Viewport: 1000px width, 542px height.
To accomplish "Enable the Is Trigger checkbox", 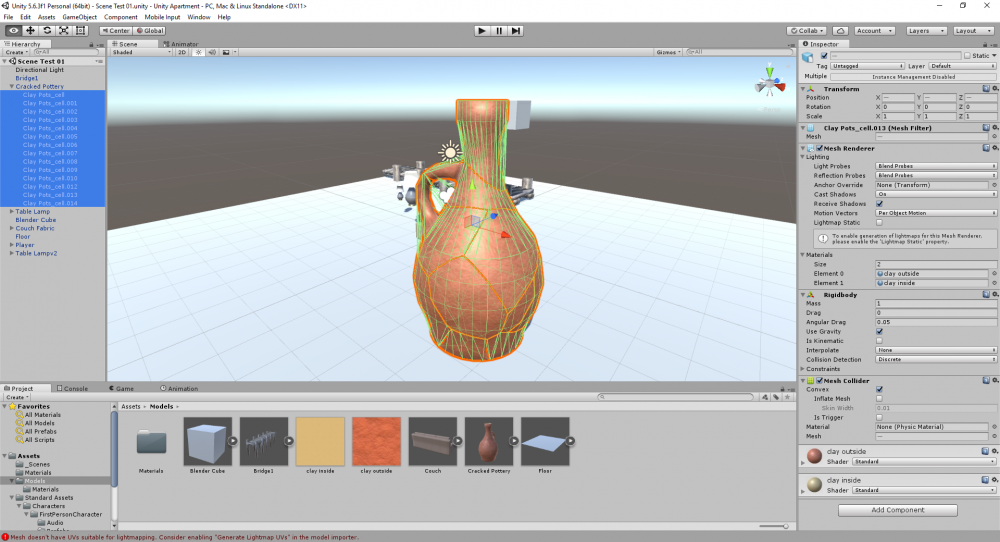I will pos(879,417).
